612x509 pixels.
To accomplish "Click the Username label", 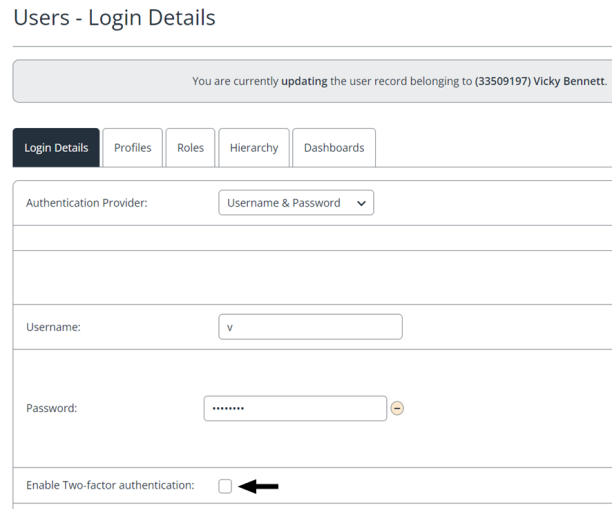I will [53, 327].
